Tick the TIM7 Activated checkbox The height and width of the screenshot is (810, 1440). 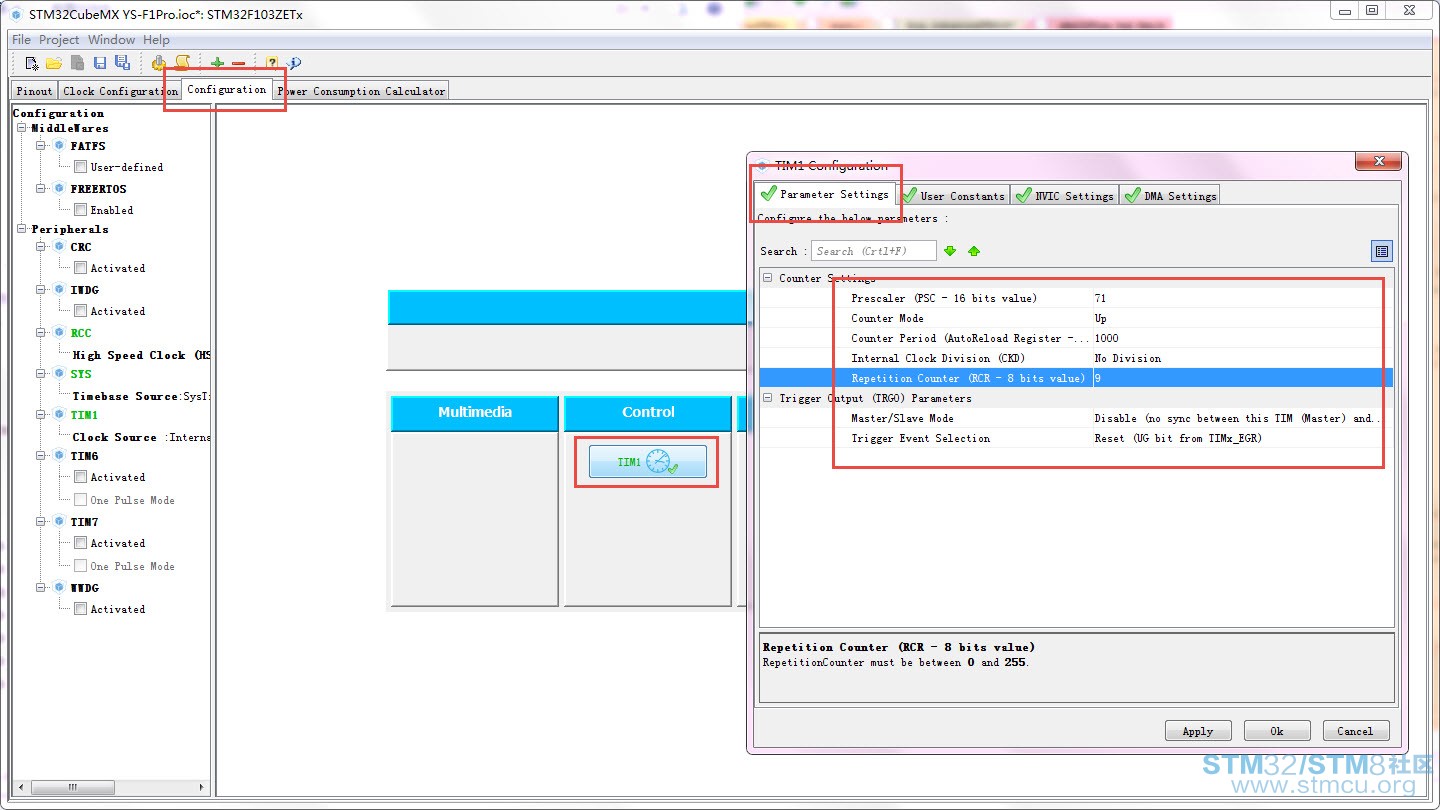click(80, 543)
